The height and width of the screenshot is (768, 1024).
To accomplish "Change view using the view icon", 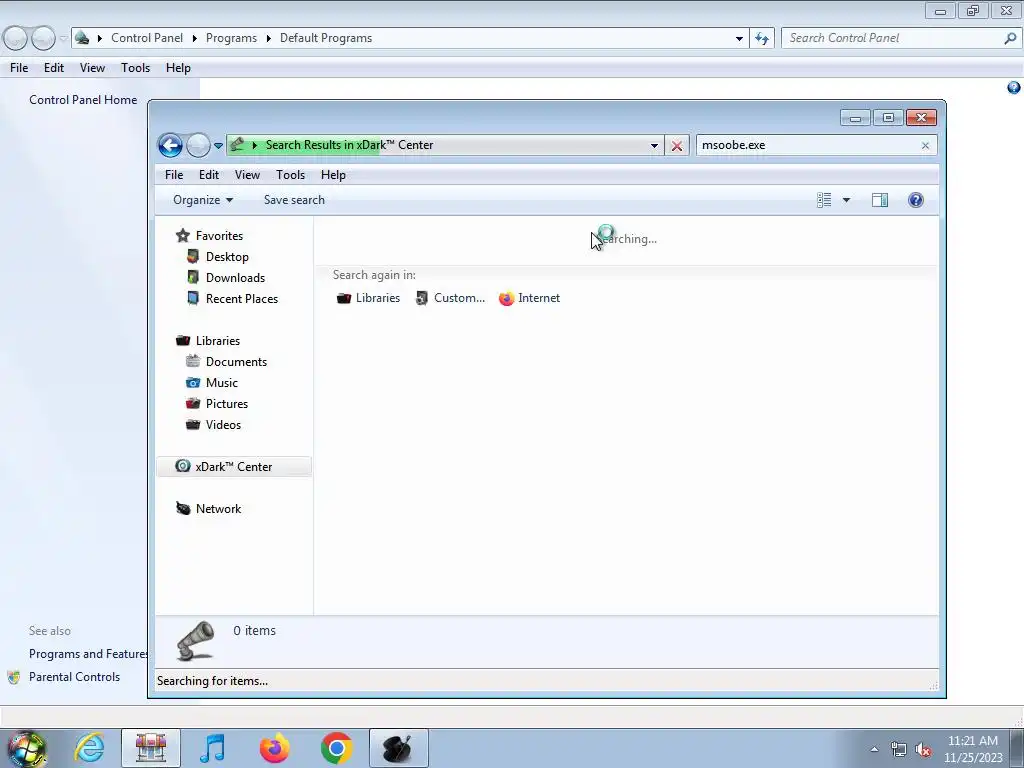I will (824, 200).
